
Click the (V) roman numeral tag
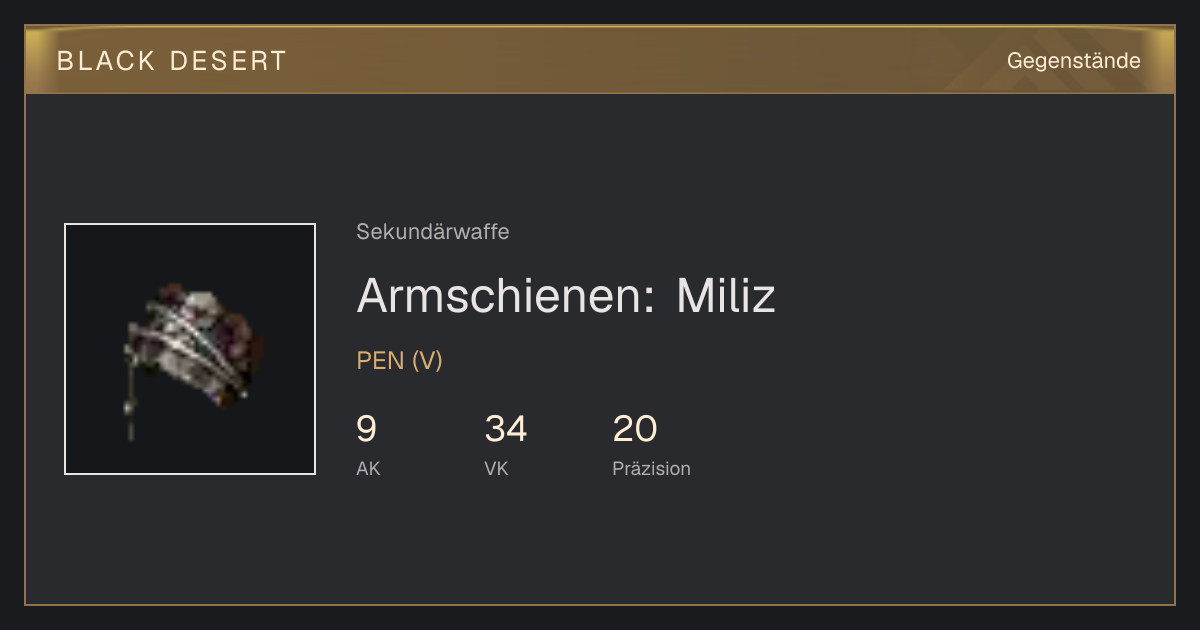[x=427, y=361]
